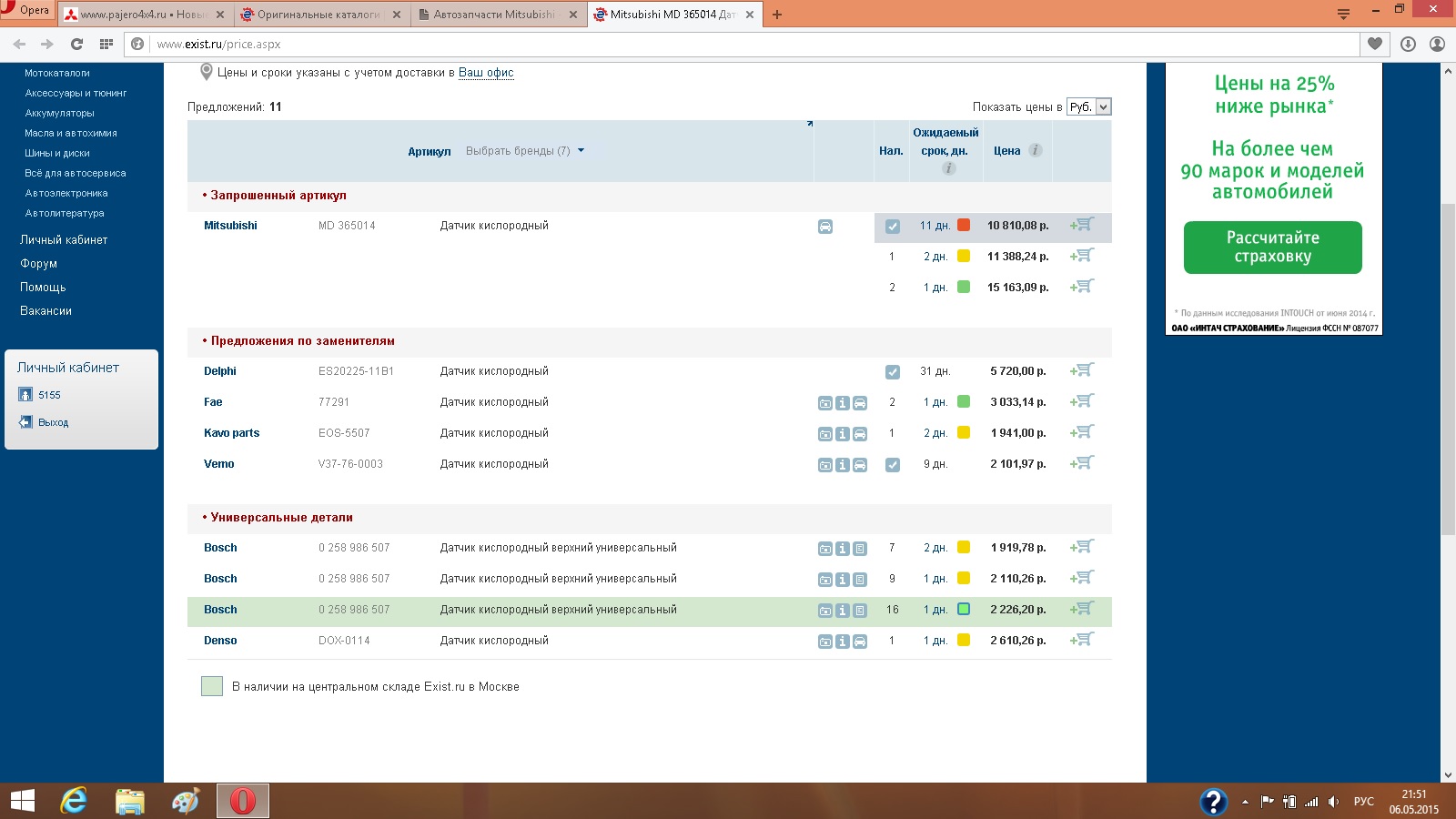This screenshot has height=819, width=1456.
Task: Open the info icon for Kavo parts
Action: pyautogui.click(x=843, y=434)
